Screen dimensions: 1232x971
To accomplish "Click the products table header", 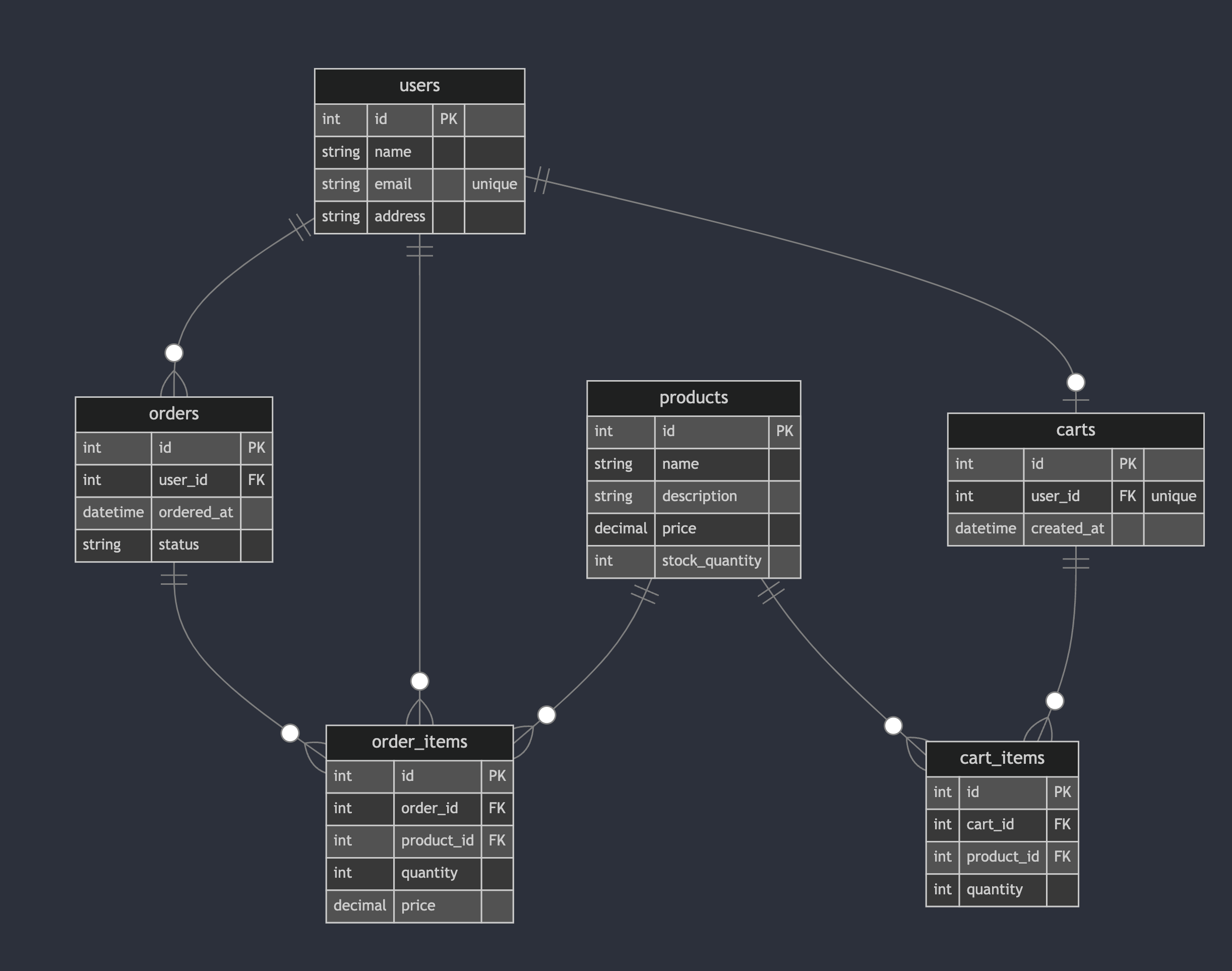I will click(693, 397).
